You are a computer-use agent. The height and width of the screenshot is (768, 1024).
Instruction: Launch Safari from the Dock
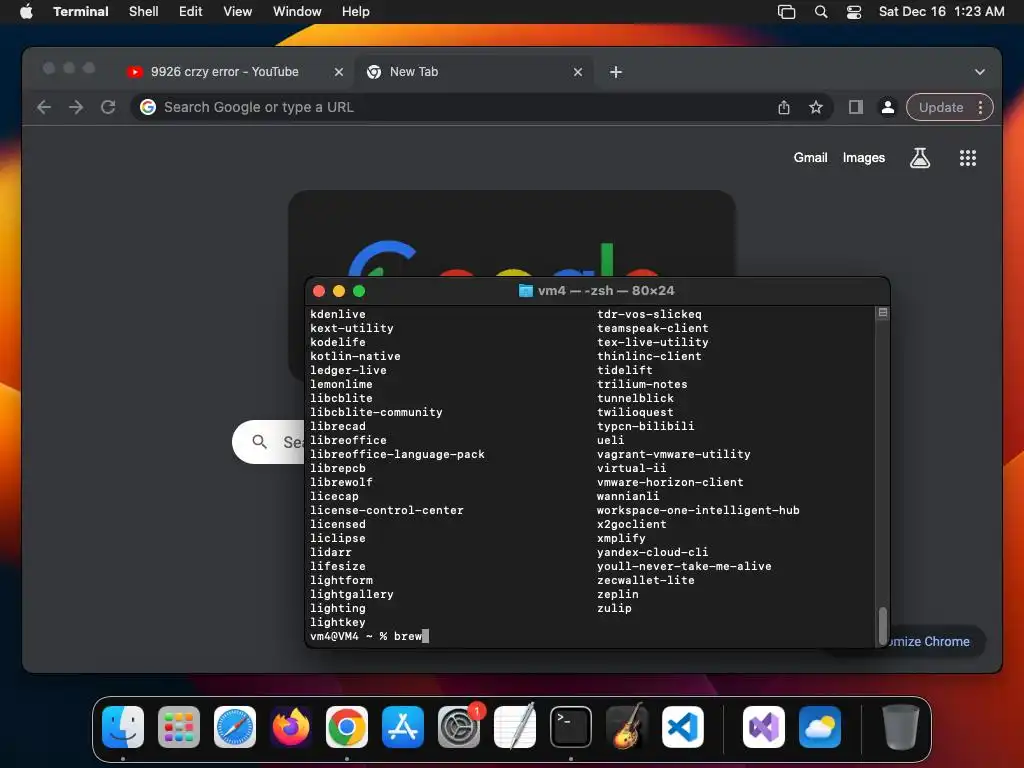click(x=235, y=727)
